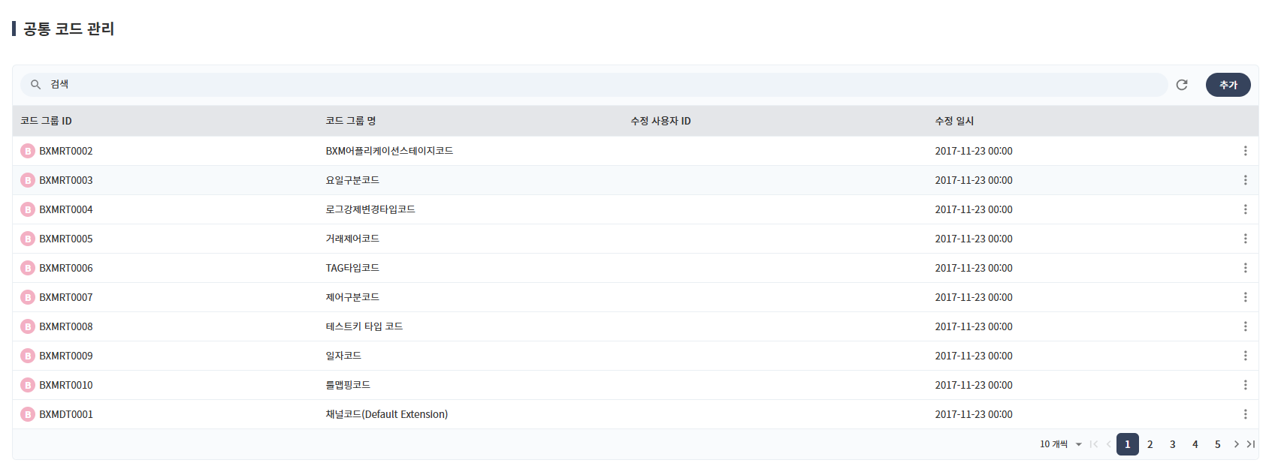Open the actions menu for BXMDT0001 row

coord(1245,414)
